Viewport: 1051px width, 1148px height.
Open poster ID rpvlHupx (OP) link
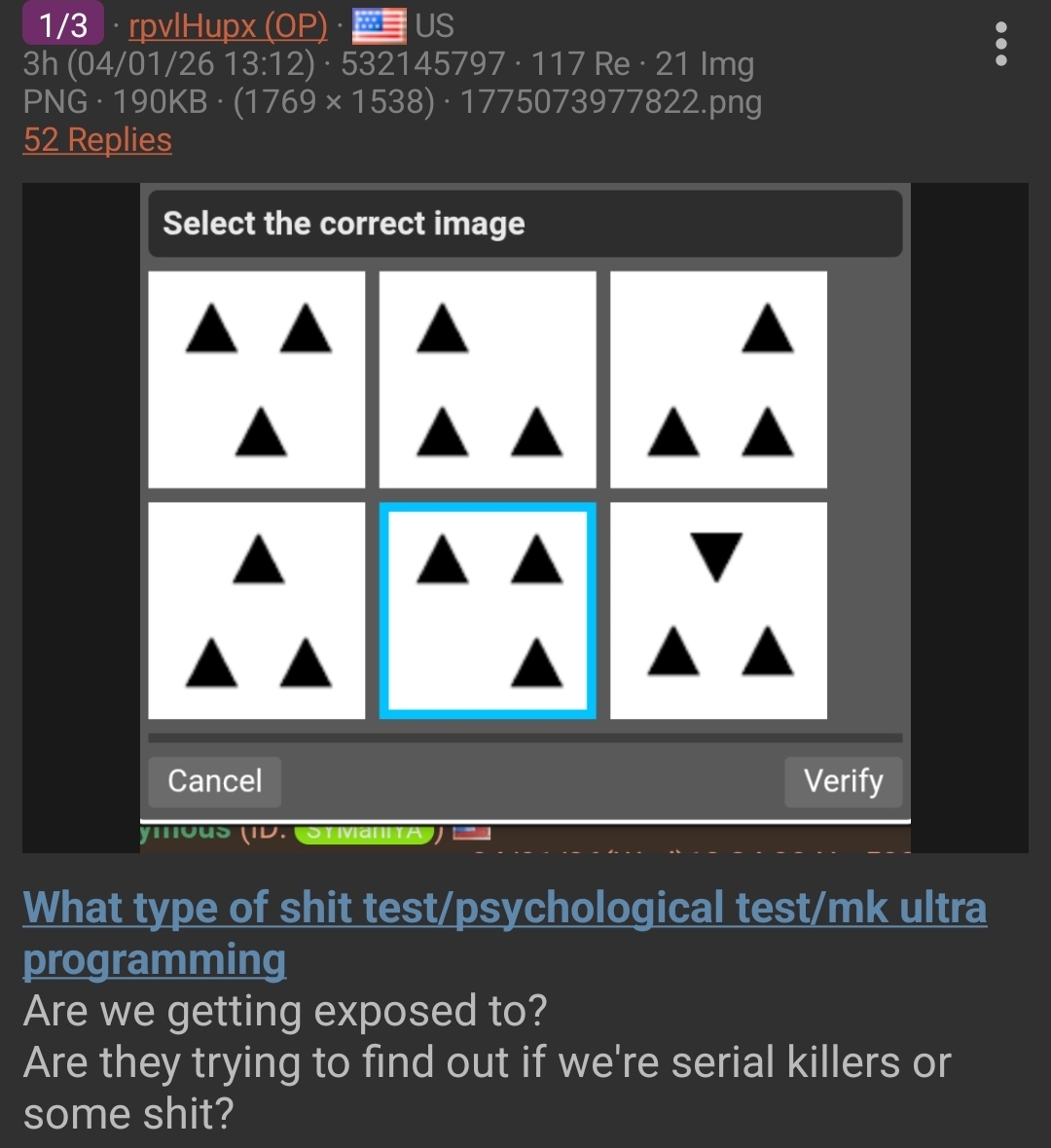pyautogui.click(x=229, y=26)
